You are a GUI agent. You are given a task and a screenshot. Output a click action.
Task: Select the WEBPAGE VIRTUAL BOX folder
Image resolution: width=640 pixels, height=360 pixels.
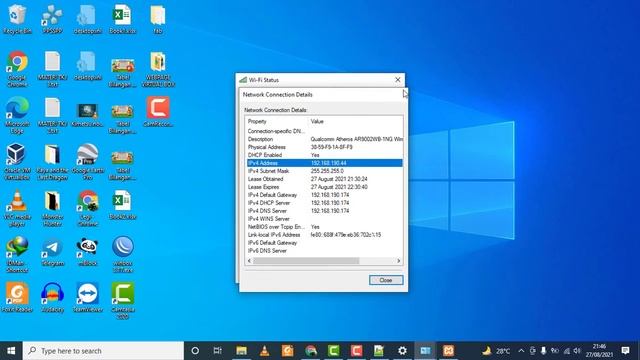(x=158, y=69)
